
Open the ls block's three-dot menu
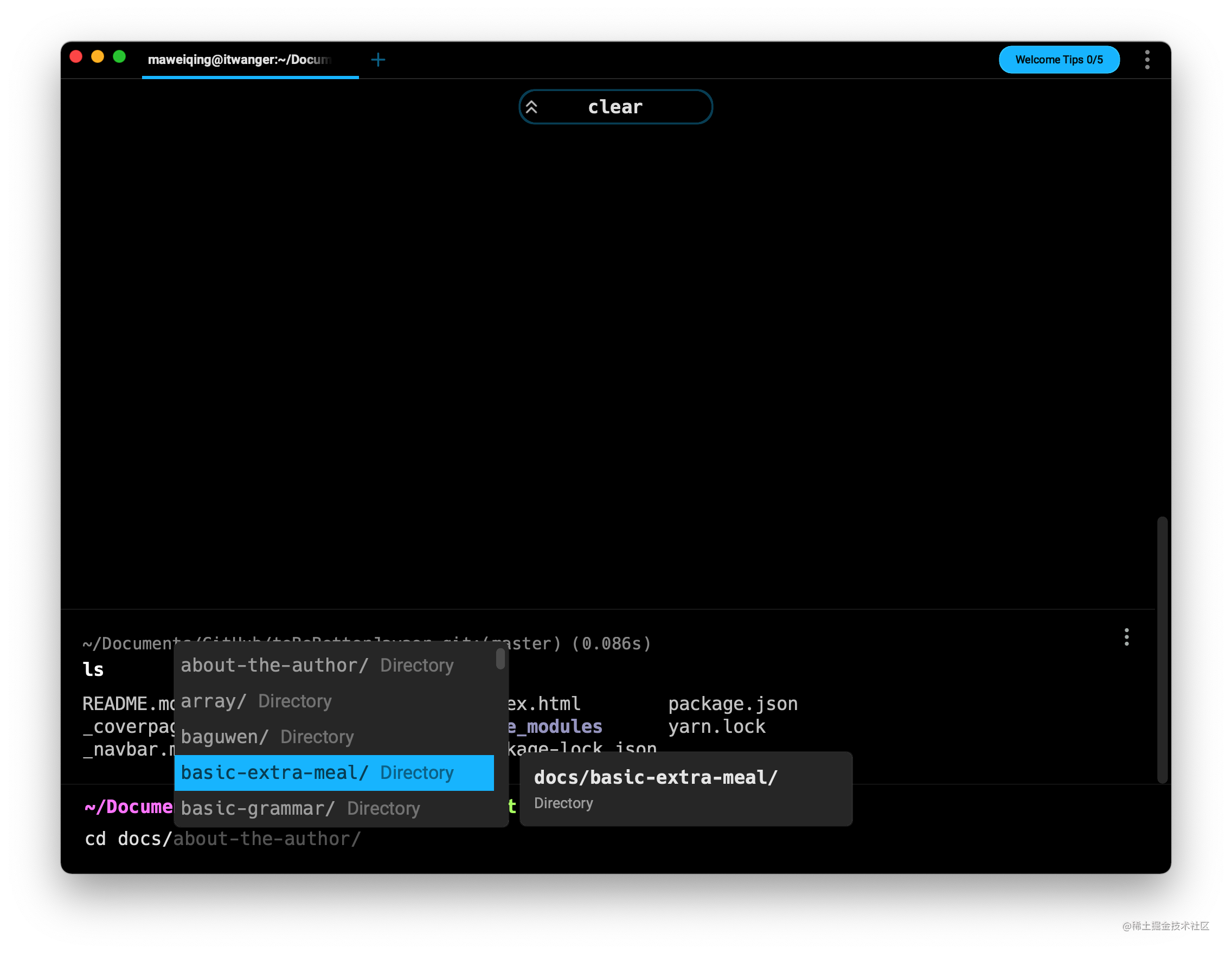tap(1126, 637)
